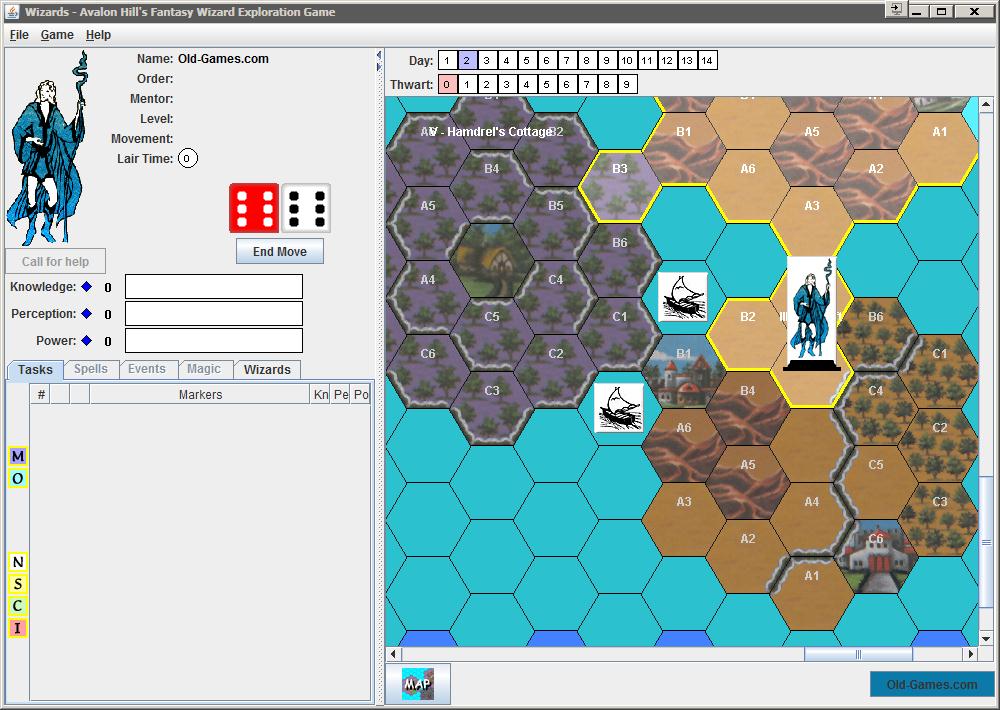
Task: Click the map vertical scrollbar down arrow
Action: [986, 639]
